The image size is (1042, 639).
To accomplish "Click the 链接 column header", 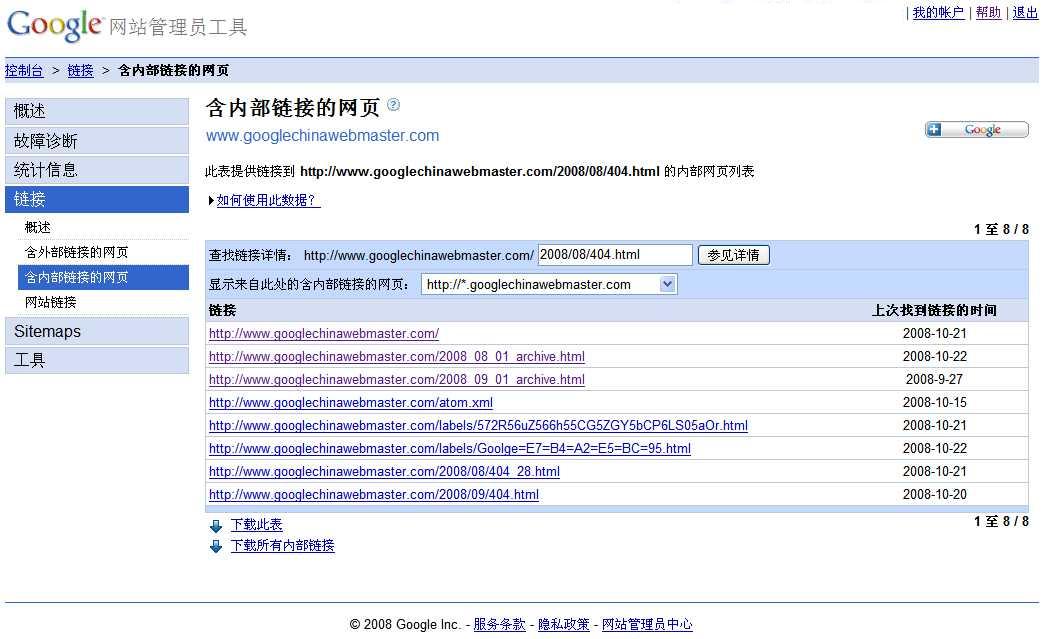I will 222,310.
